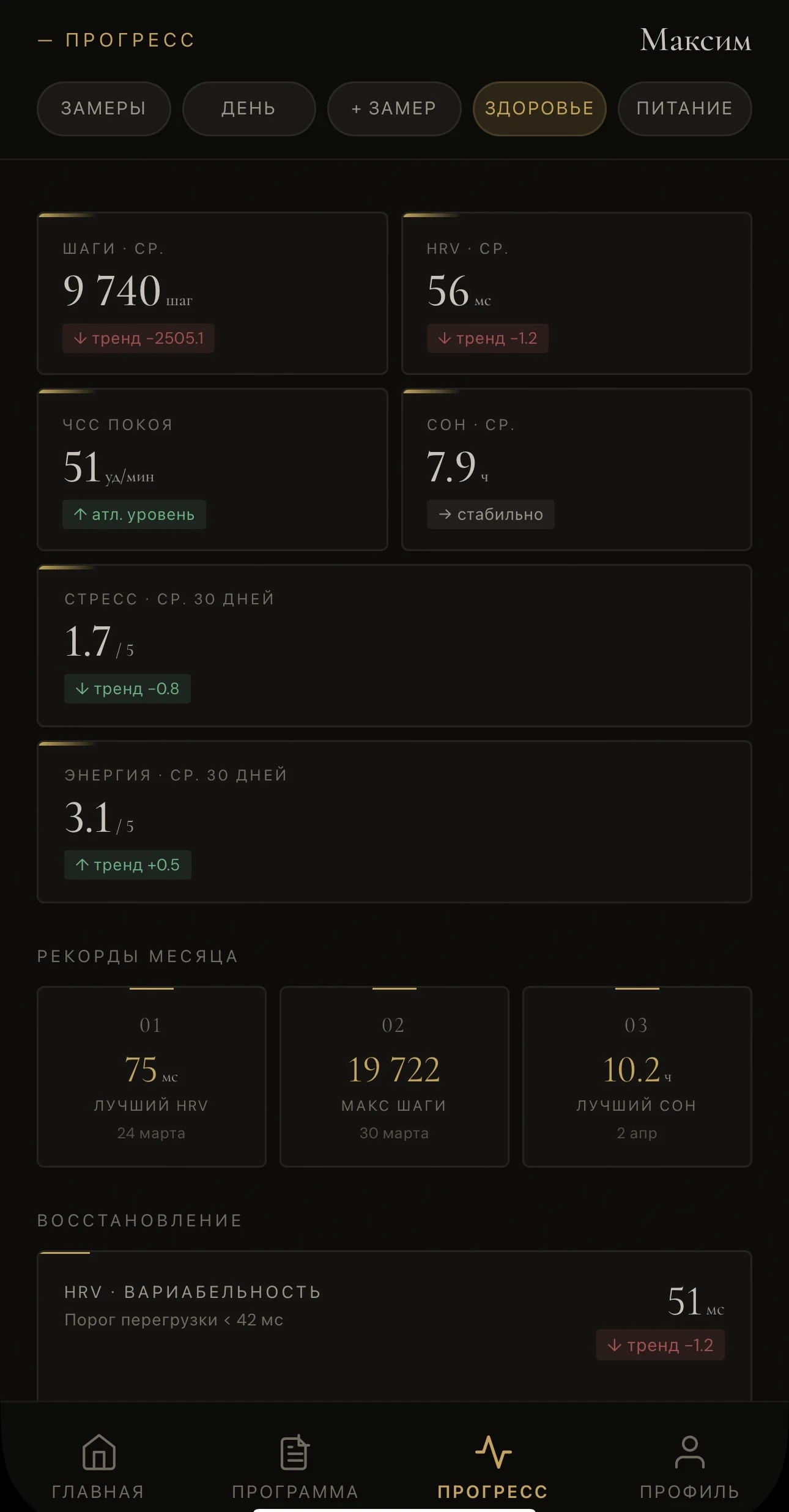Viewport: 789px width, 1512px height.
Task: Select the Макс шаги record tile
Action: [x=394, y=1077]
